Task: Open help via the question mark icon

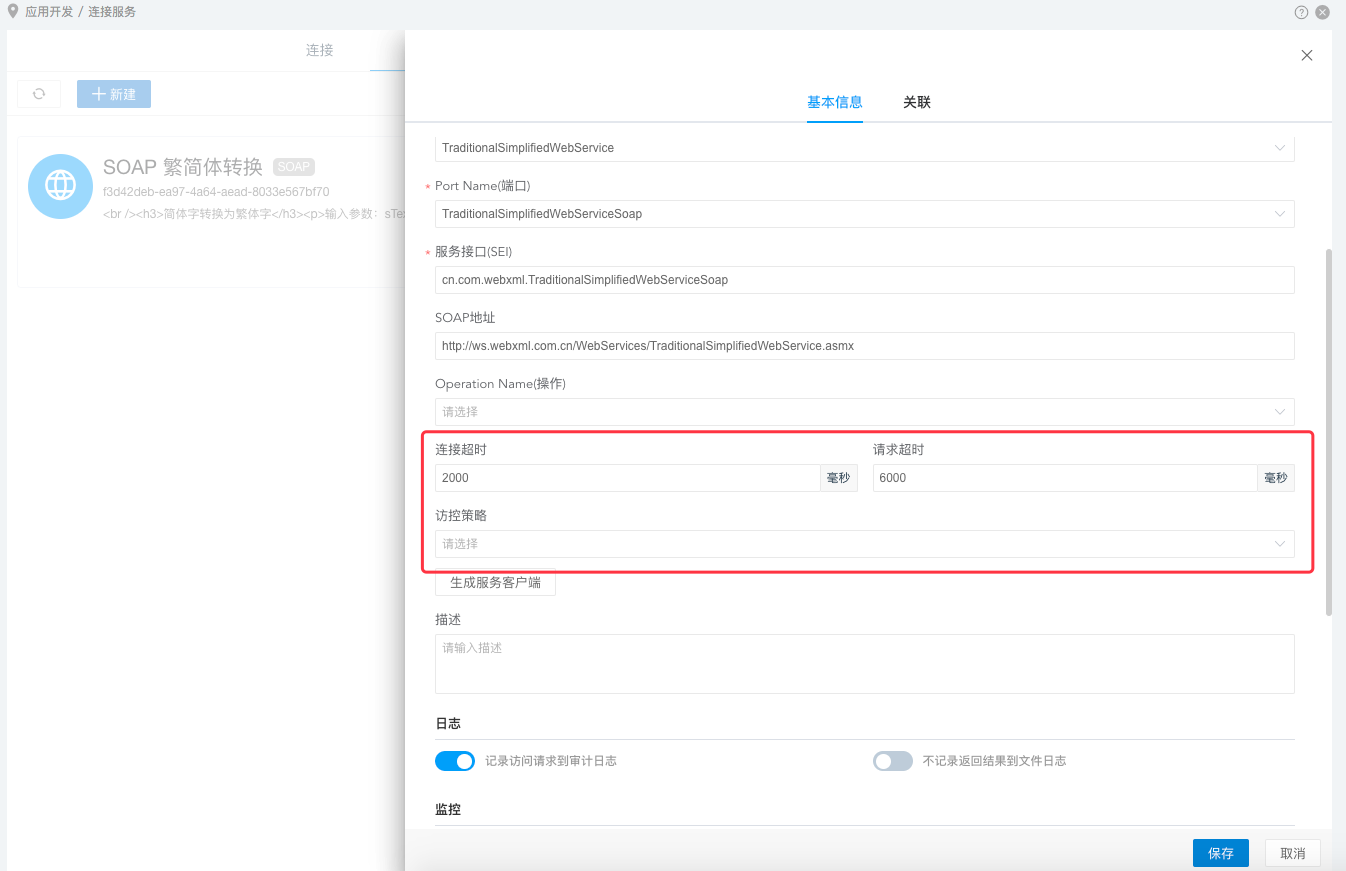Action: 1300,12
